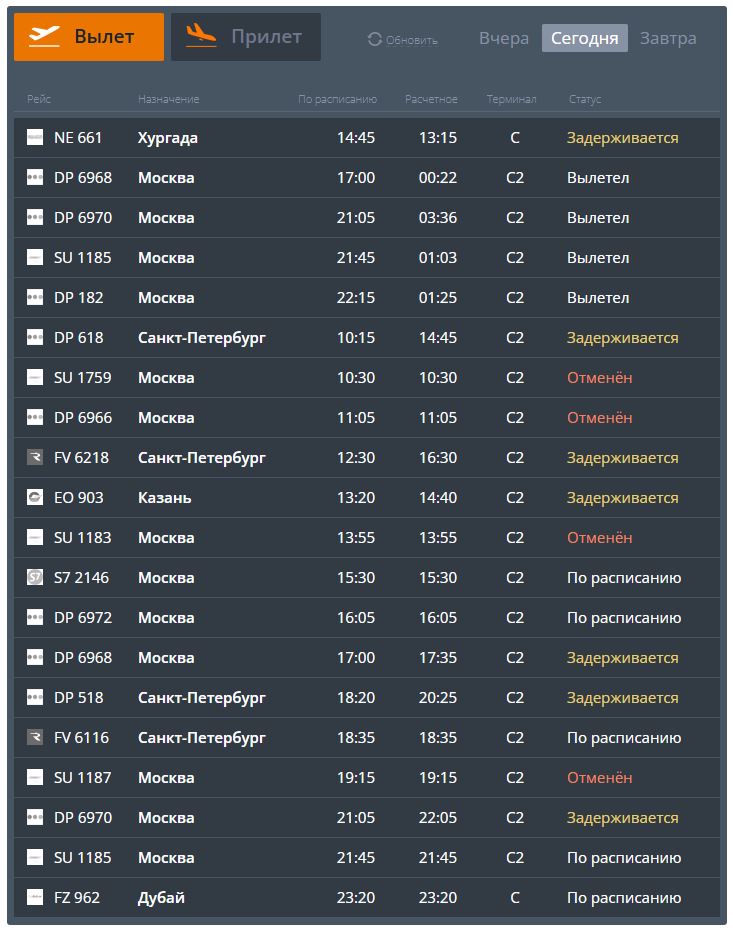Click the refresh icon next to Обновить
Viewport: 733px width, 933px height.
[375, 39]
